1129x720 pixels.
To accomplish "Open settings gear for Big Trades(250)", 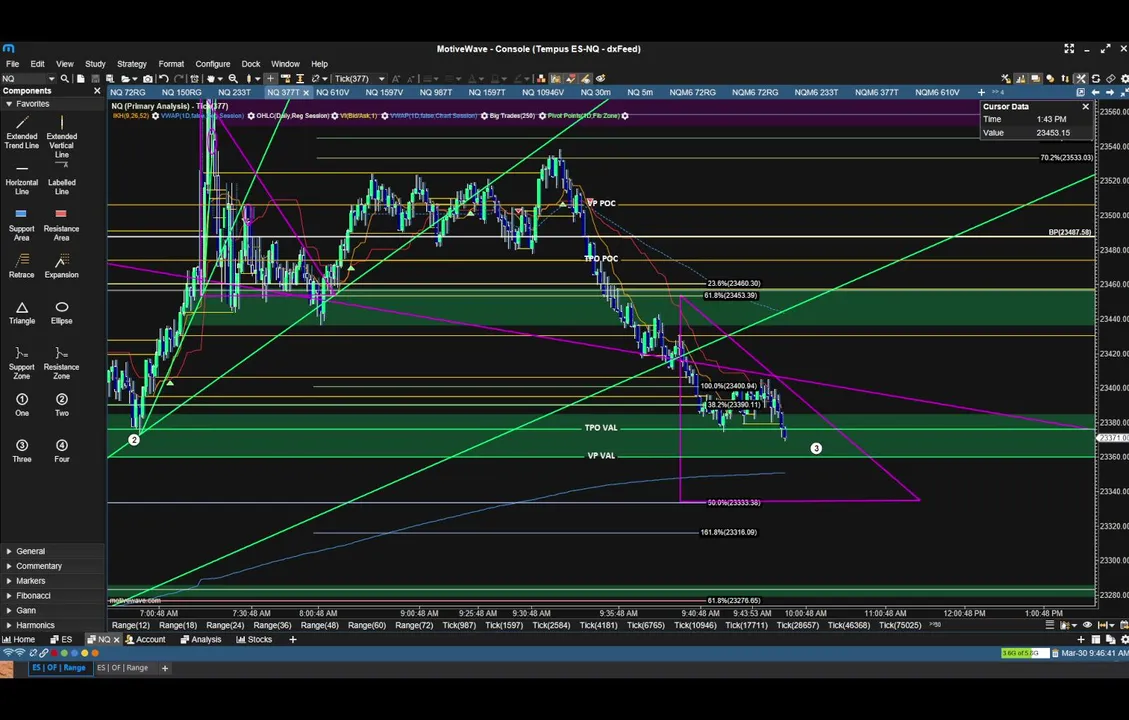I will point(542,115).
